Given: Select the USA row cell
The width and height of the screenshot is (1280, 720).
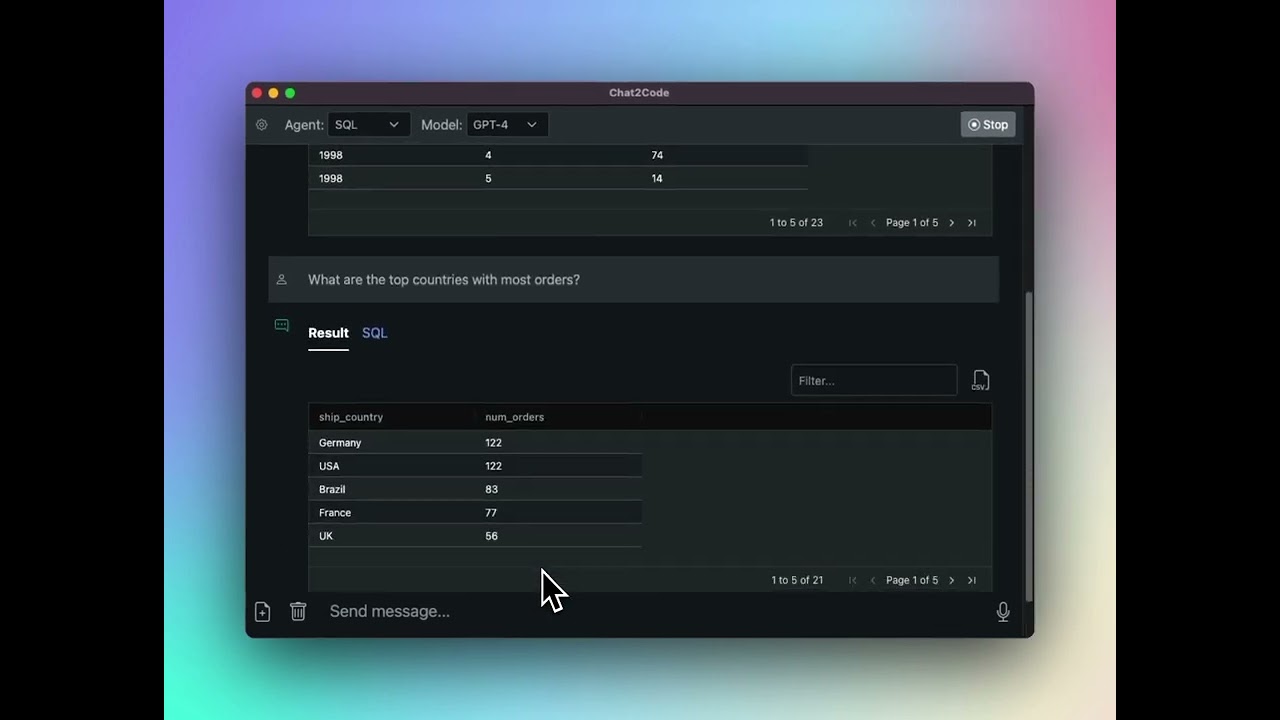Looking at the screenshot, I should 329,466.
